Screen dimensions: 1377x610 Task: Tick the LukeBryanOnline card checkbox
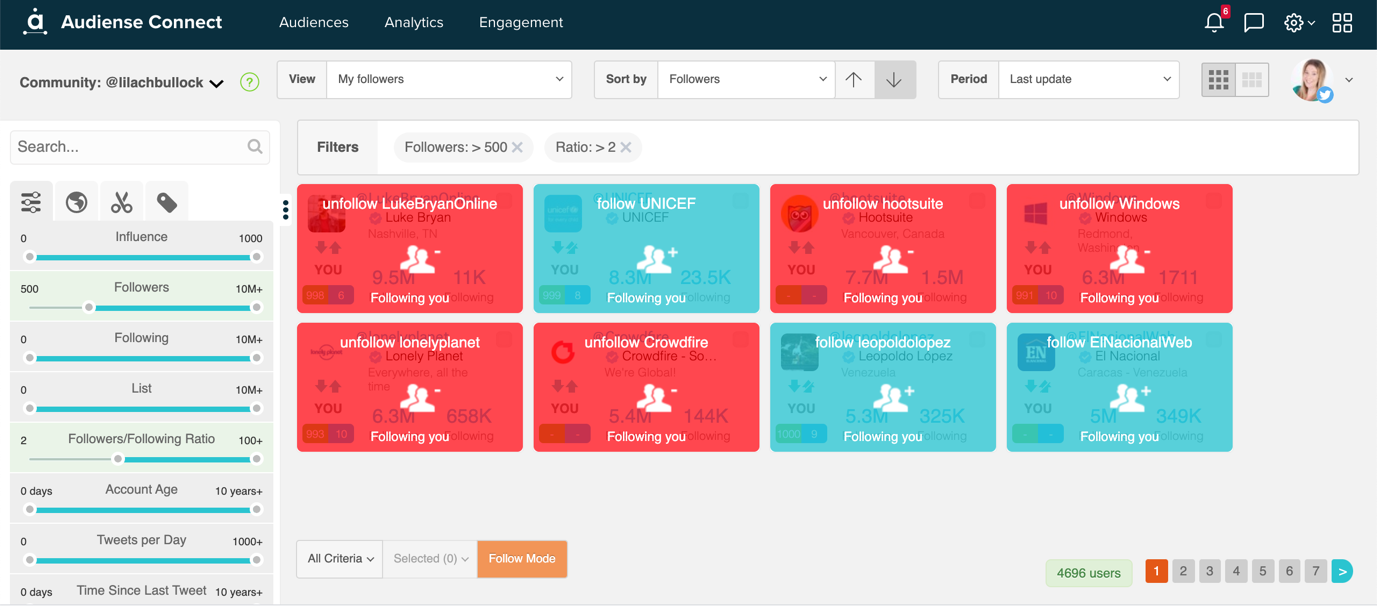coord(504,201)
